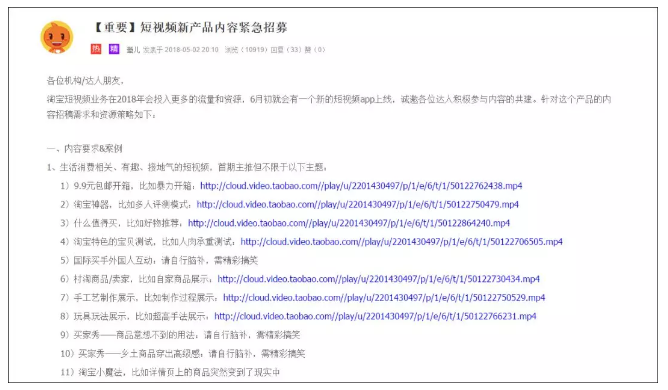
Task: Click item 6 text 村淘商品/卖家
Action: 101,279
